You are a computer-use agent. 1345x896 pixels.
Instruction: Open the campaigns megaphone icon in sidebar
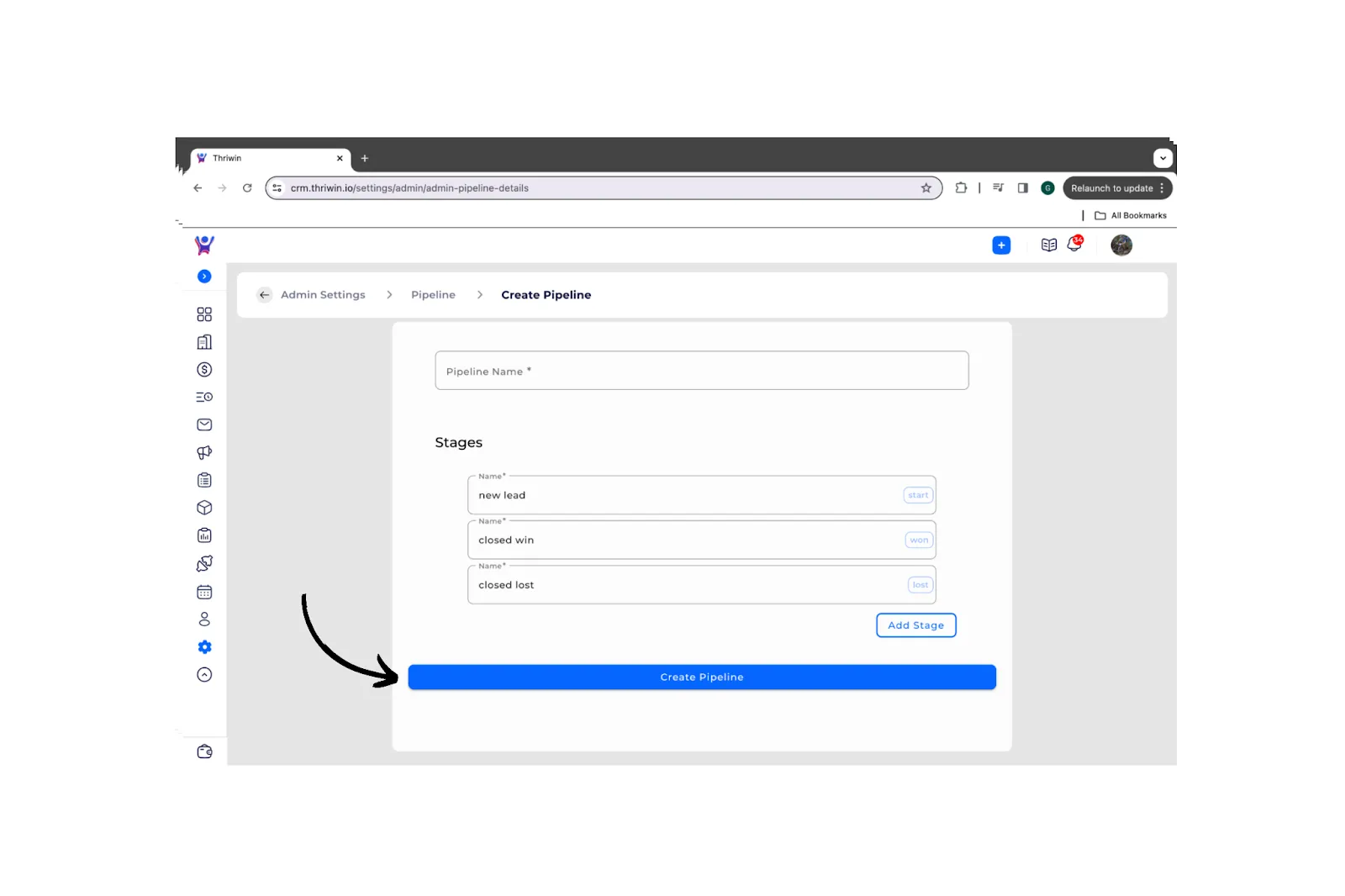204,452
